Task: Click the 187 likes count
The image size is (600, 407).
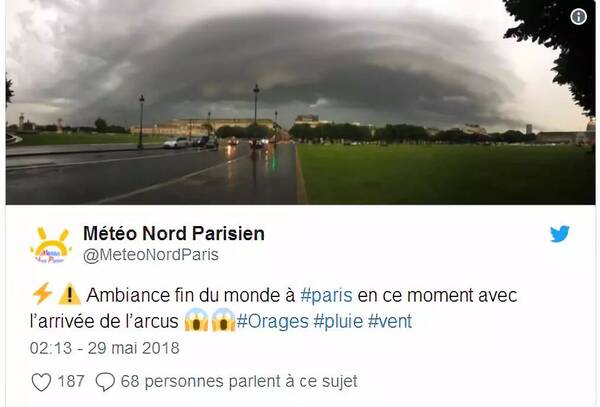Action: (x=71, y=381)
